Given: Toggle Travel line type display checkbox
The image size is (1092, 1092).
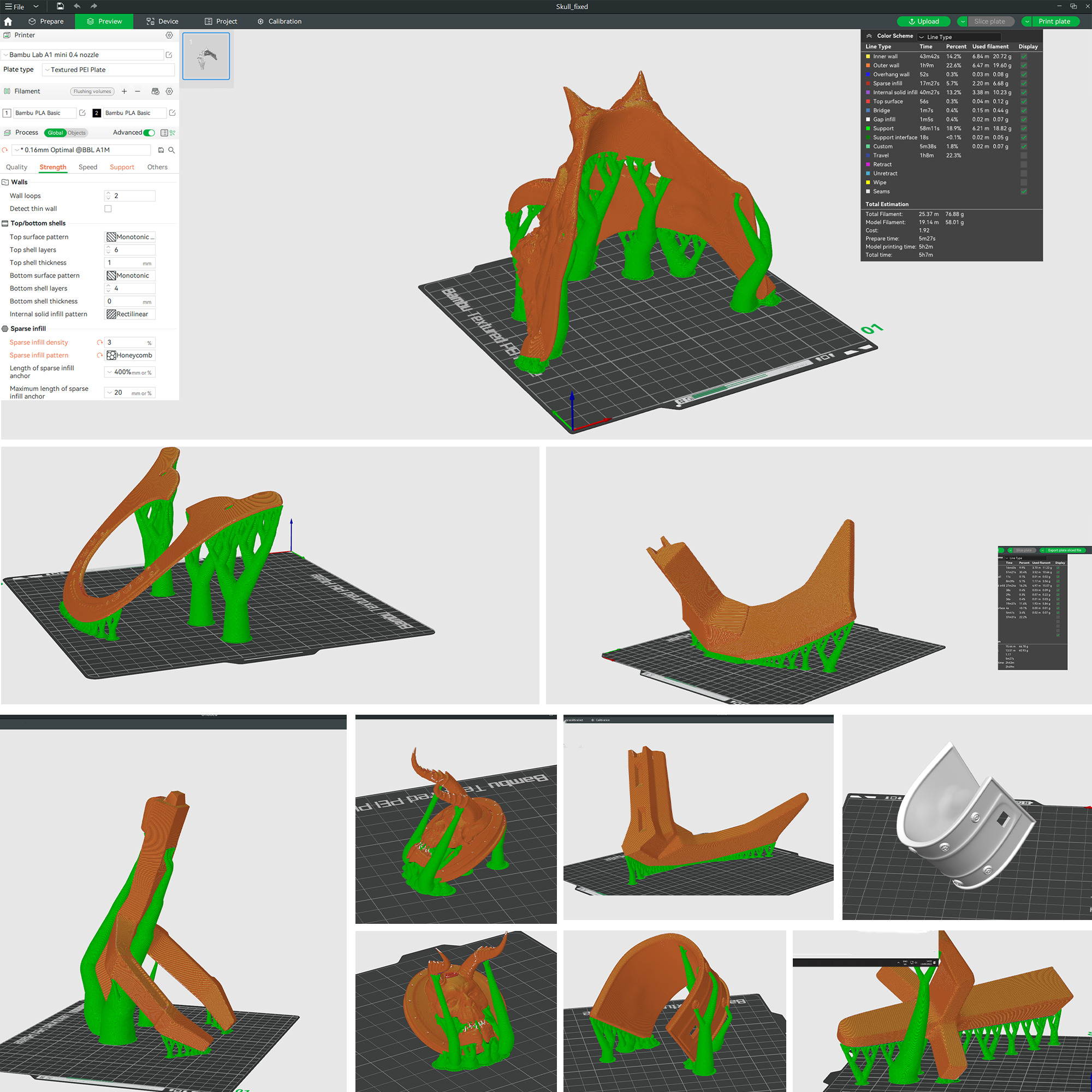Looking at the screenshot, I should [x=1024, y=156].
